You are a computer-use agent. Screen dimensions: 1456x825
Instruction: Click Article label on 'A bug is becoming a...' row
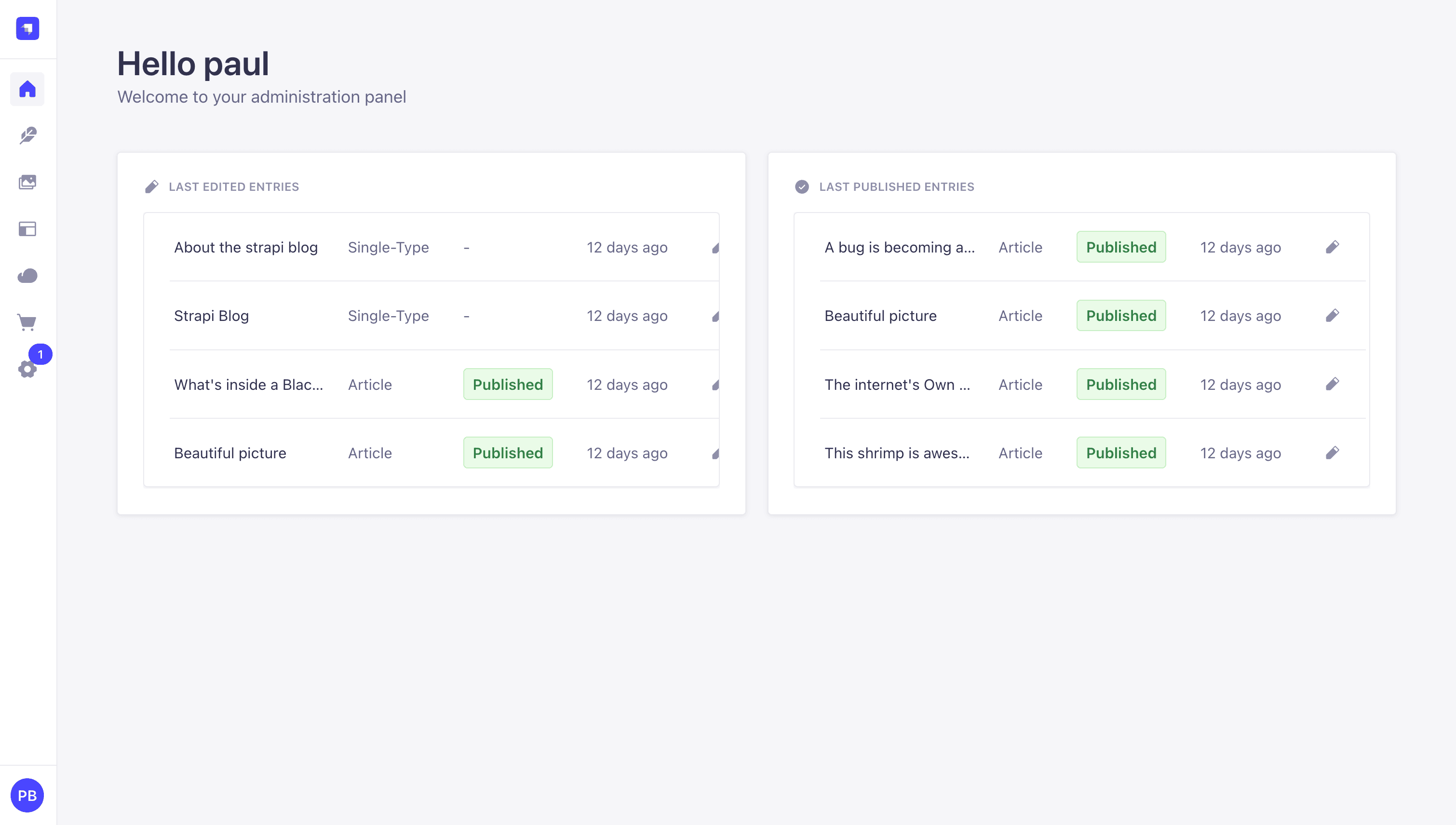pos(1020,248)
